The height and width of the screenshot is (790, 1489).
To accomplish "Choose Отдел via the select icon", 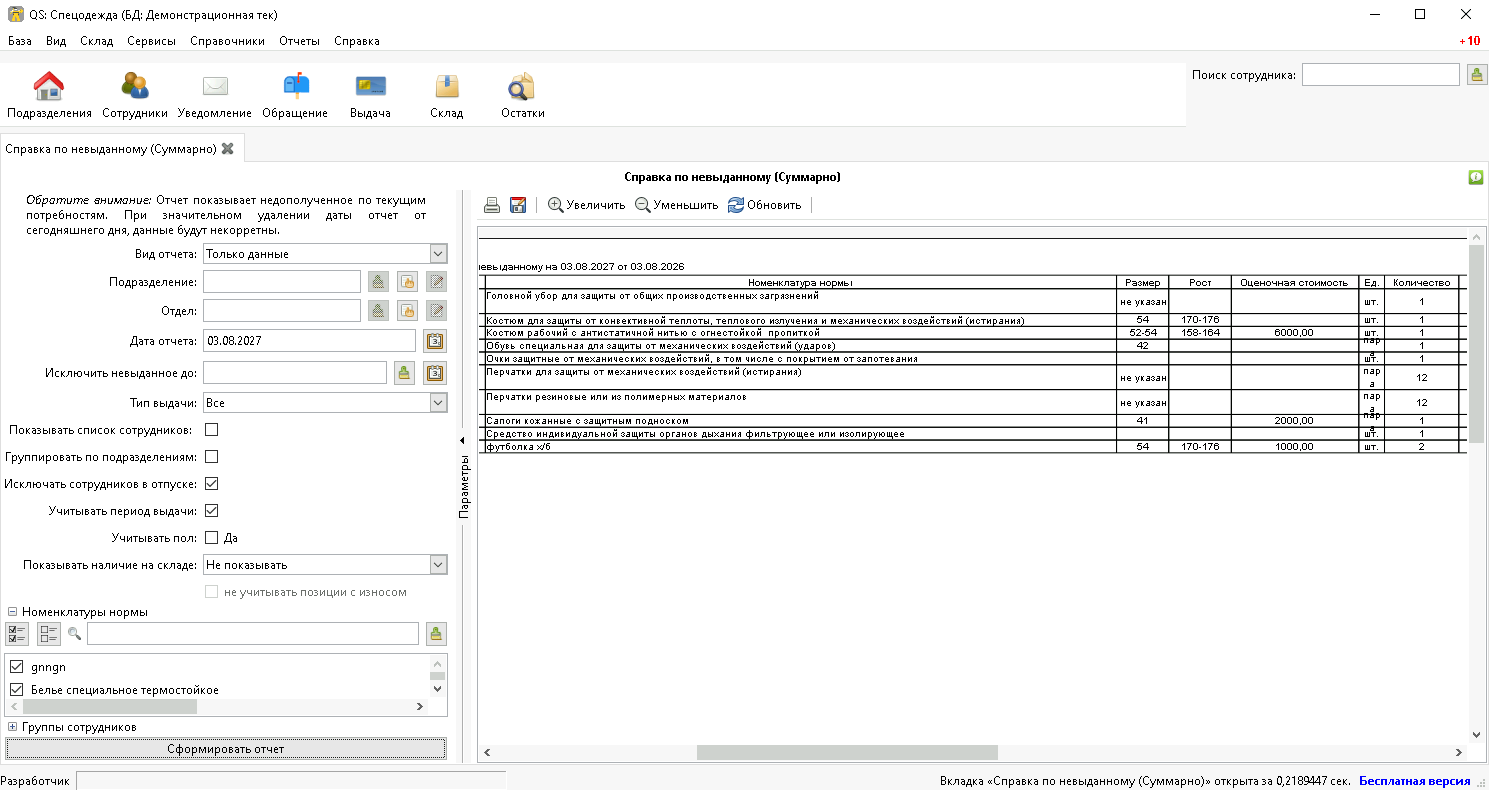I will point(407,310).
